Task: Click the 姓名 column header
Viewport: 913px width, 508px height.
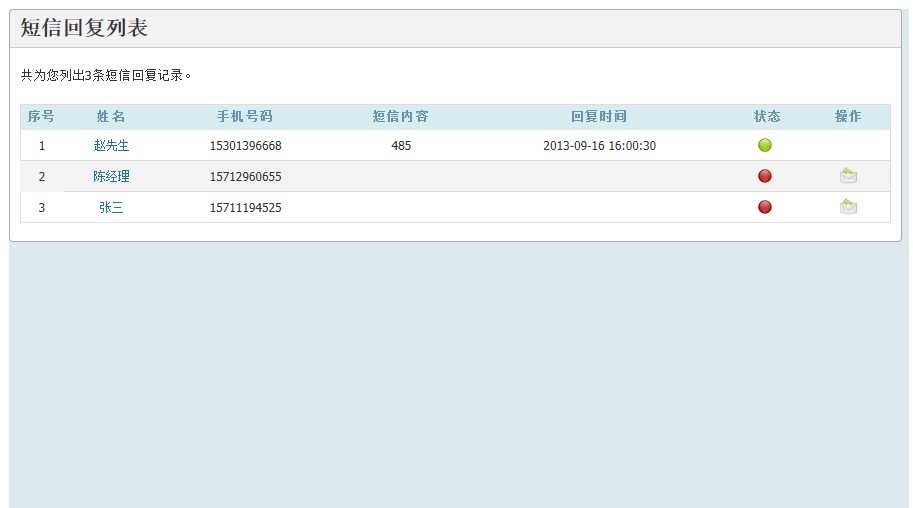Action: tap(111, 117)
